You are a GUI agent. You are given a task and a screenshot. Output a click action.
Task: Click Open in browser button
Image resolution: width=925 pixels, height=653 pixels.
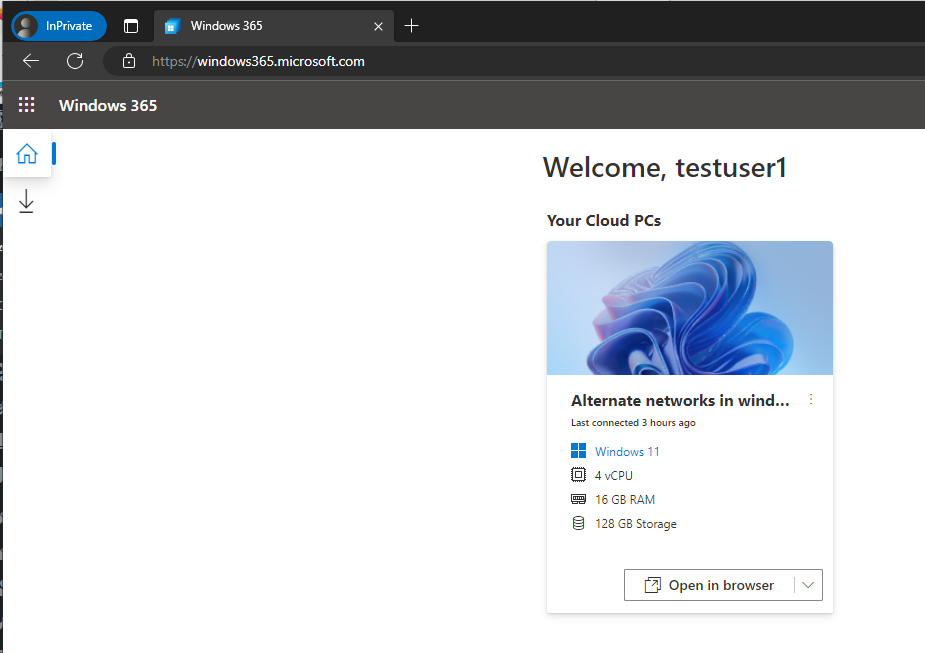[709, 585]
